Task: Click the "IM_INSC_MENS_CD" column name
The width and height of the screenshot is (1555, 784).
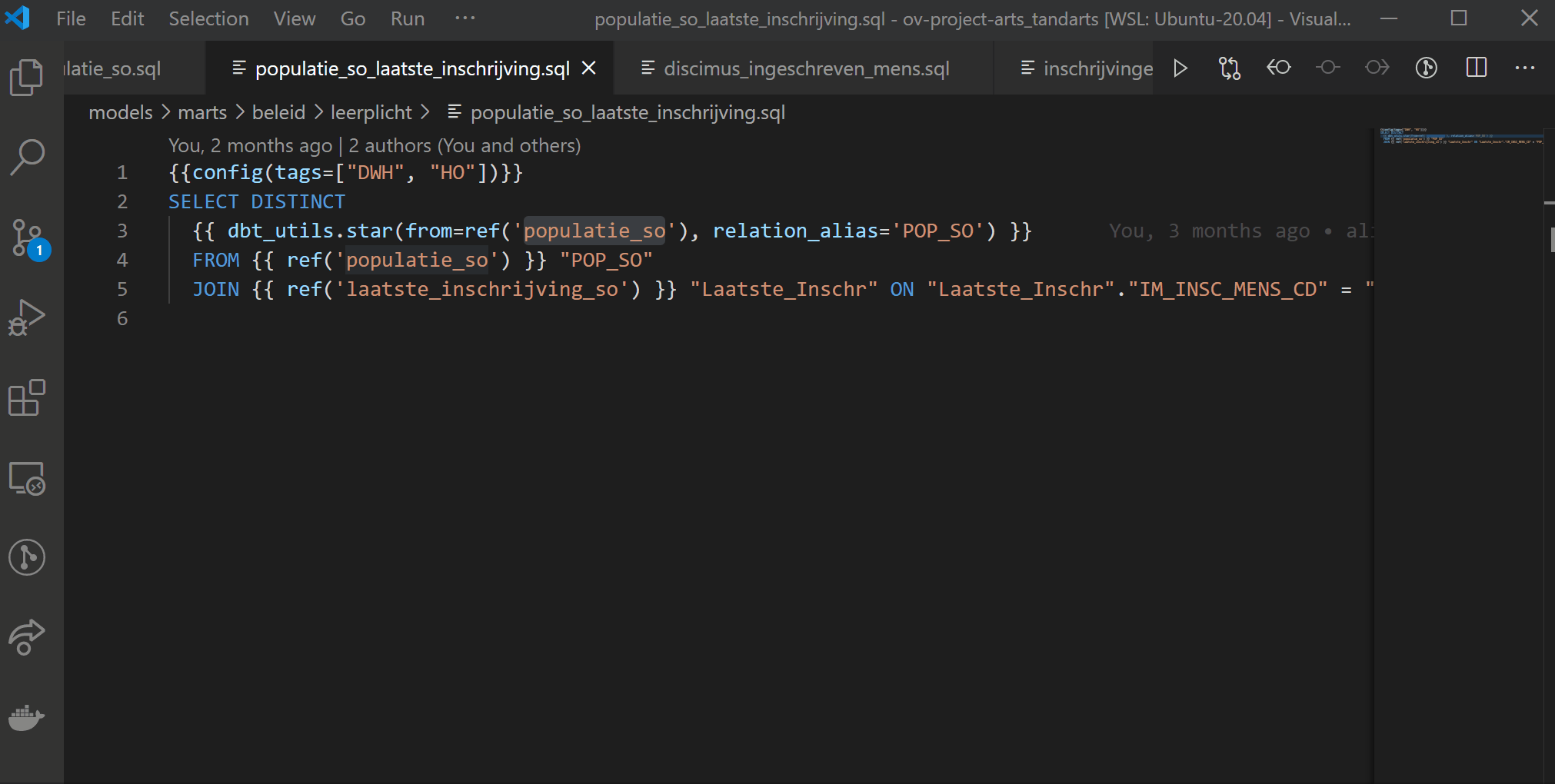Action: point(1227,289)
